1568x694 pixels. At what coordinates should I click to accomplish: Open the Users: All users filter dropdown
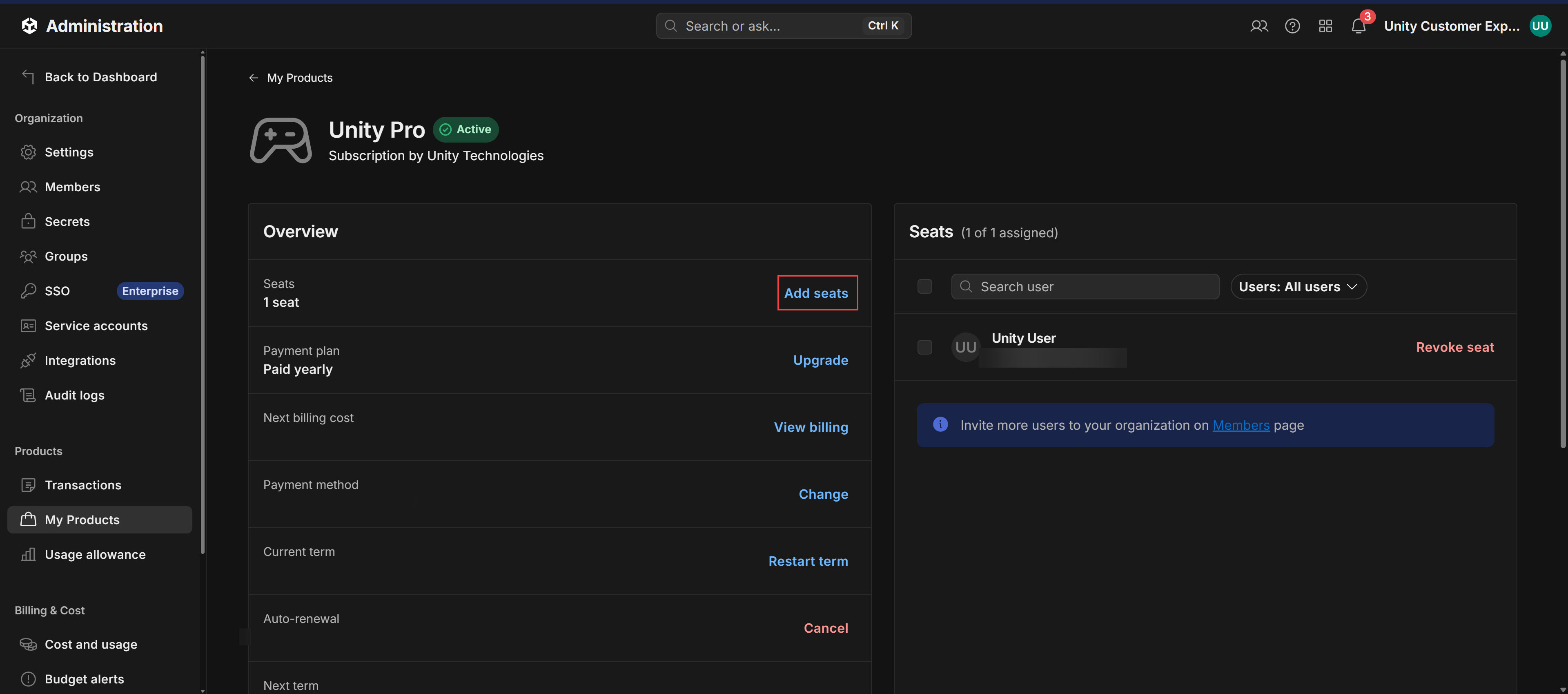coord(1298,287)
